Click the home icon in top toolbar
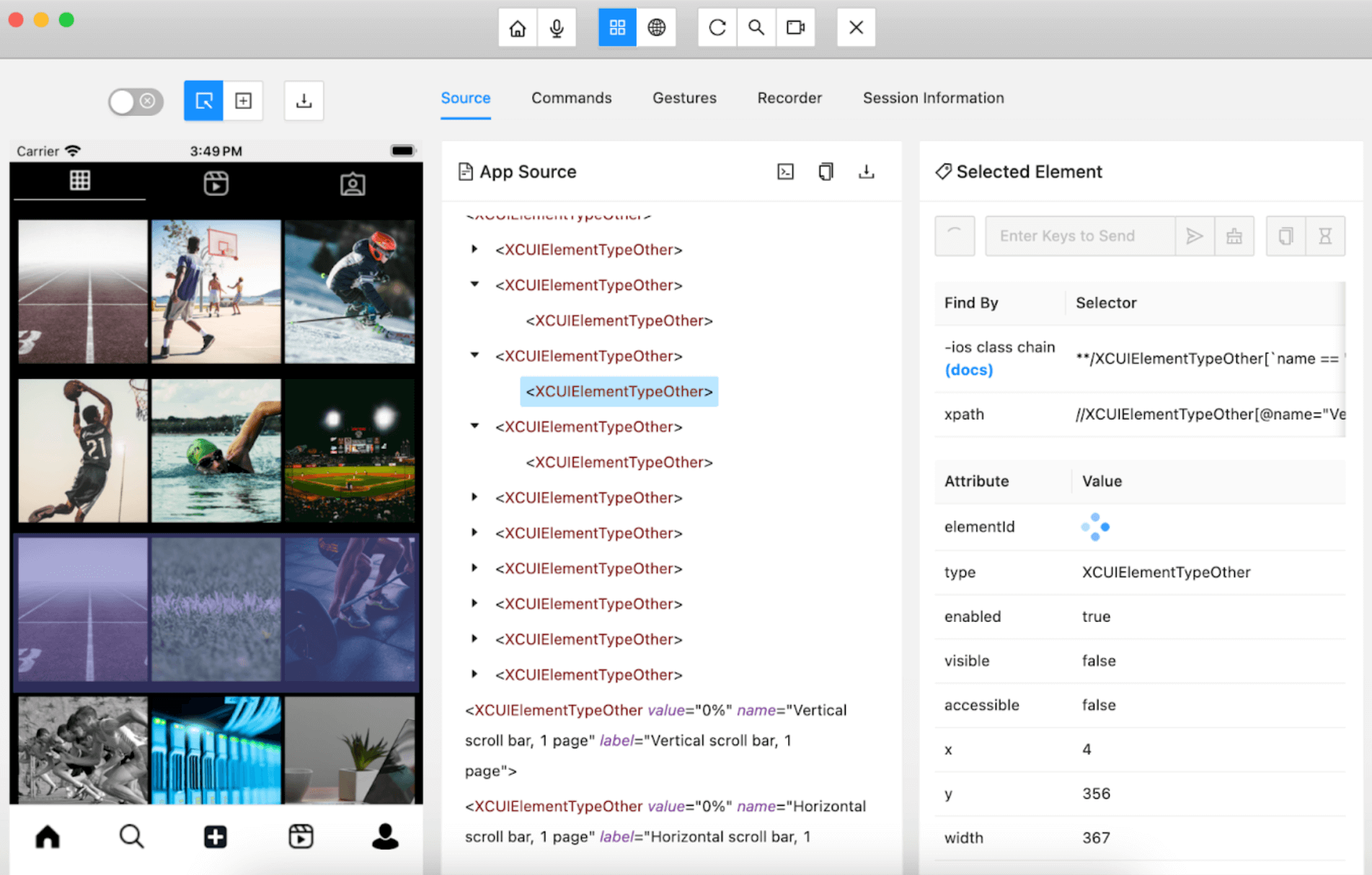The image size is (1372, 875). pyautogui.click(x=517, y=28)
